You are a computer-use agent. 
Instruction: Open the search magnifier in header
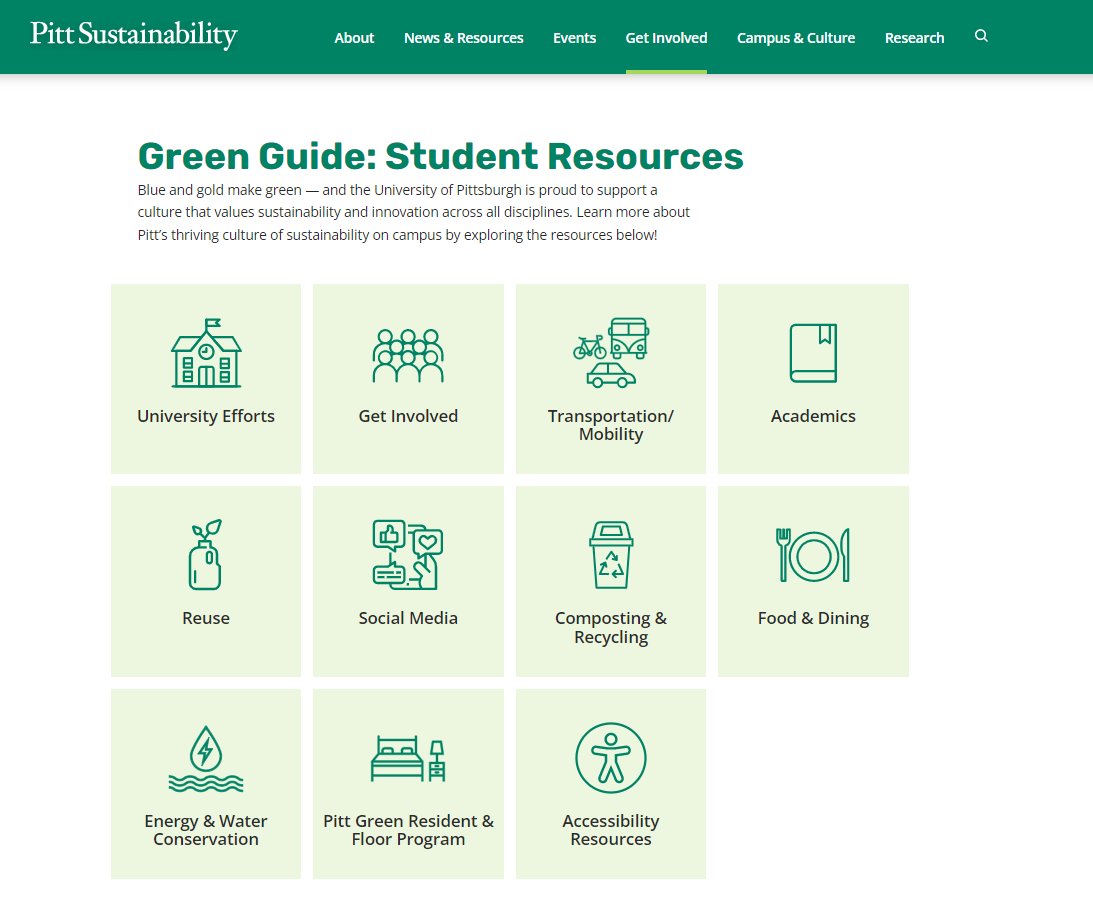981,36
